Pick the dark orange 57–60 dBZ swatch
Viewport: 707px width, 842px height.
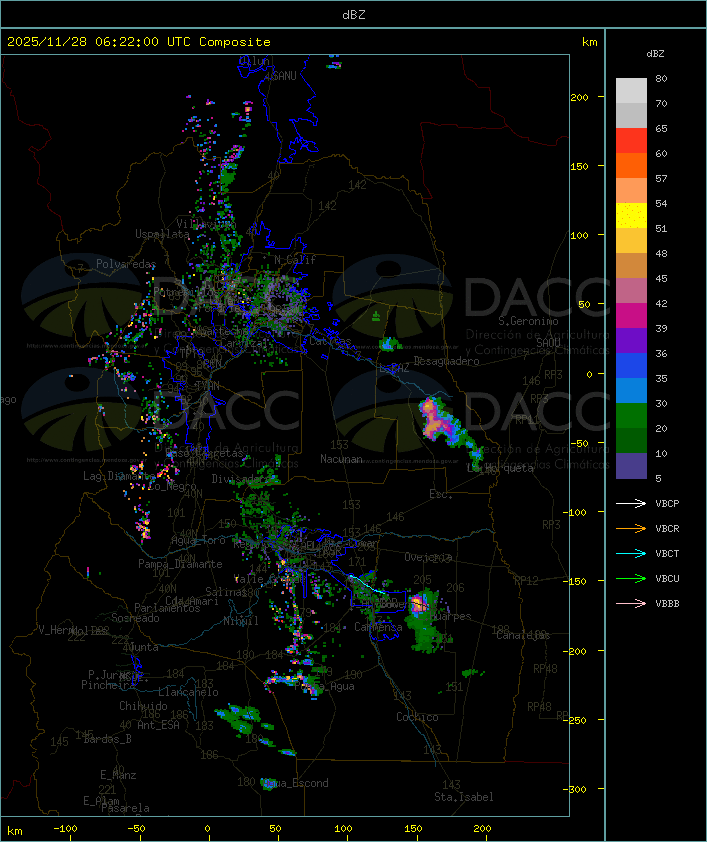click(x=631, y=165)
